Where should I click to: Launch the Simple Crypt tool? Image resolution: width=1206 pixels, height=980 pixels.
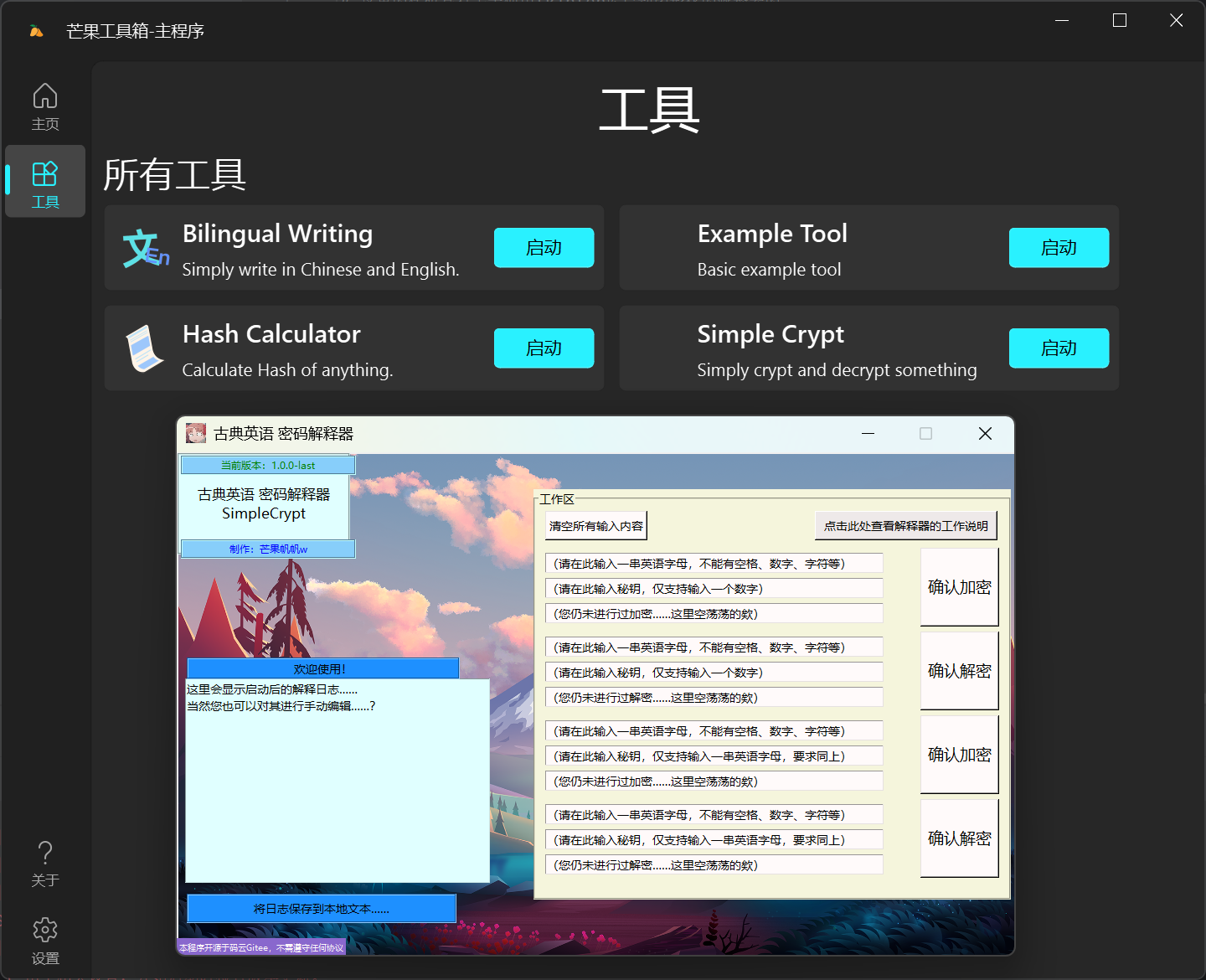click(1059, 348)
